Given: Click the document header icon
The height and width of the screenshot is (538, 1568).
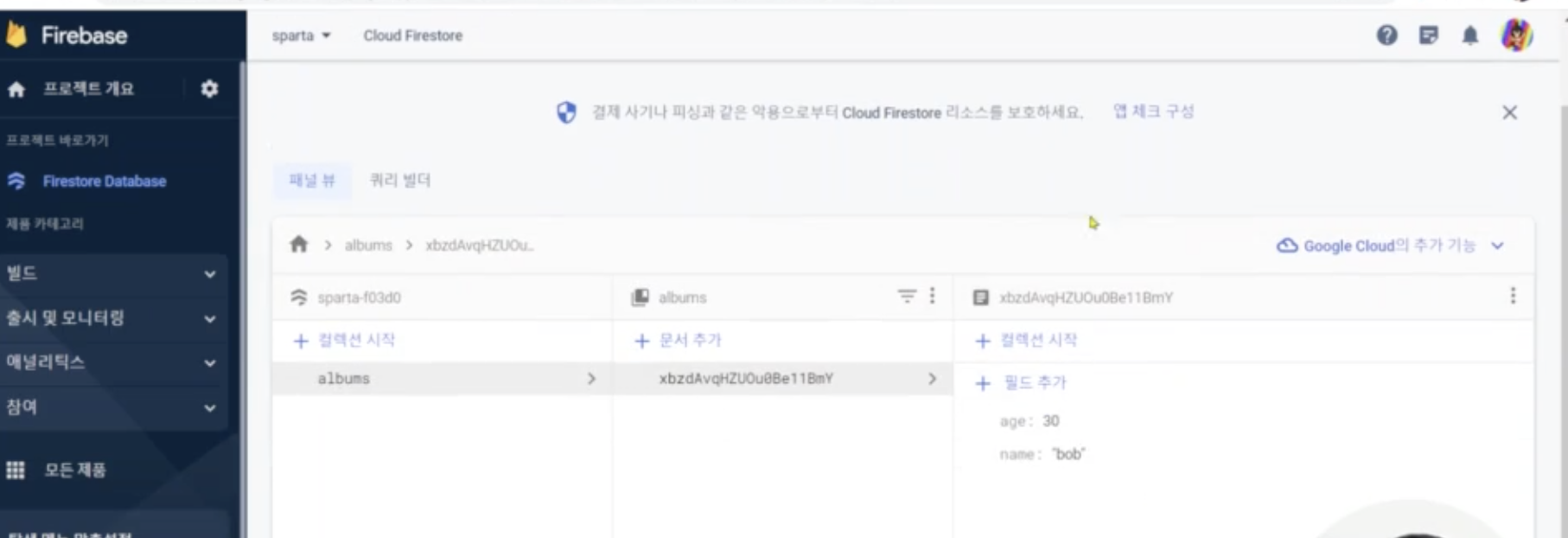Looking at the screenshot, I should tap(981, 298).
